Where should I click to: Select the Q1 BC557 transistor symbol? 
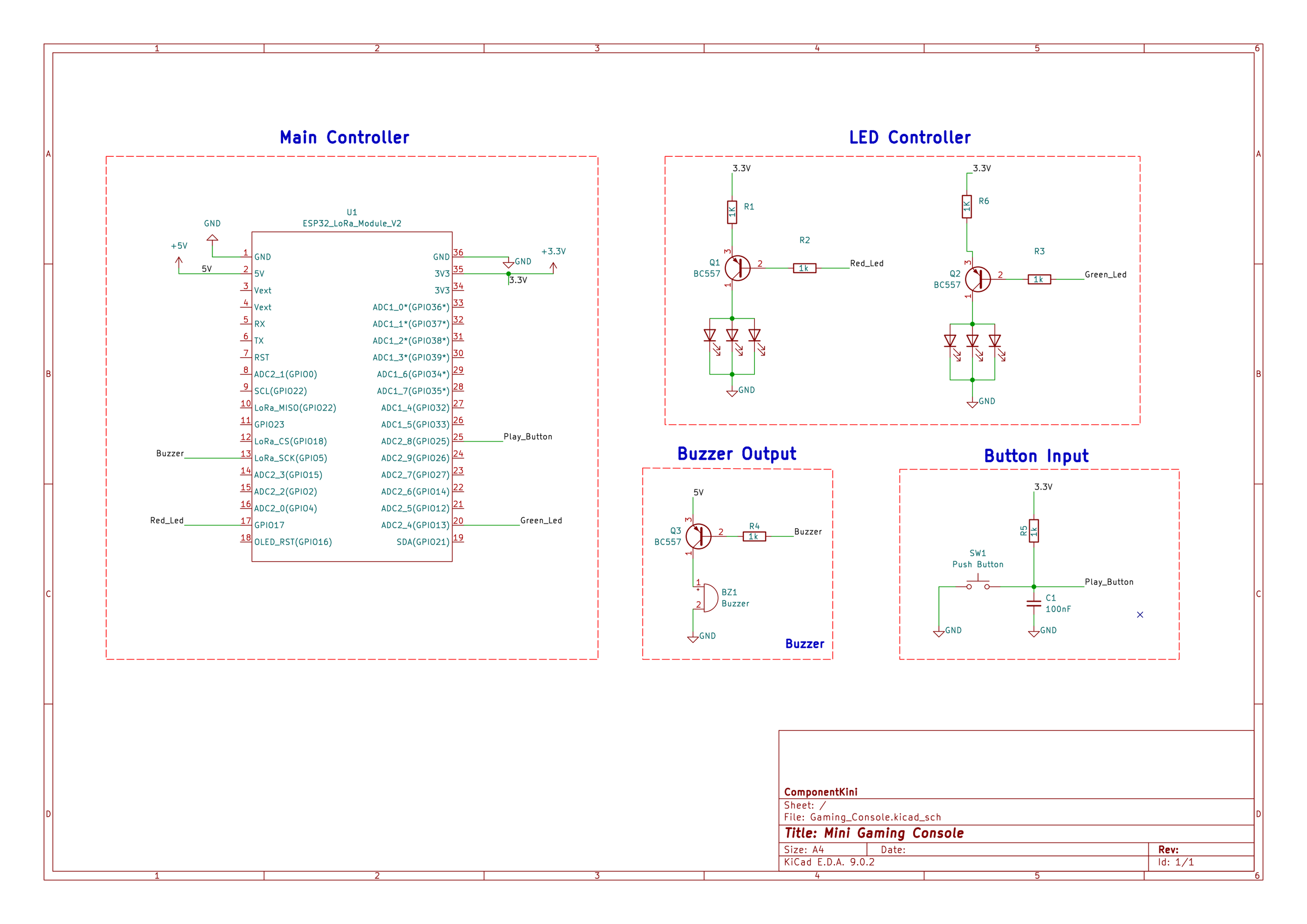point(737,267)
